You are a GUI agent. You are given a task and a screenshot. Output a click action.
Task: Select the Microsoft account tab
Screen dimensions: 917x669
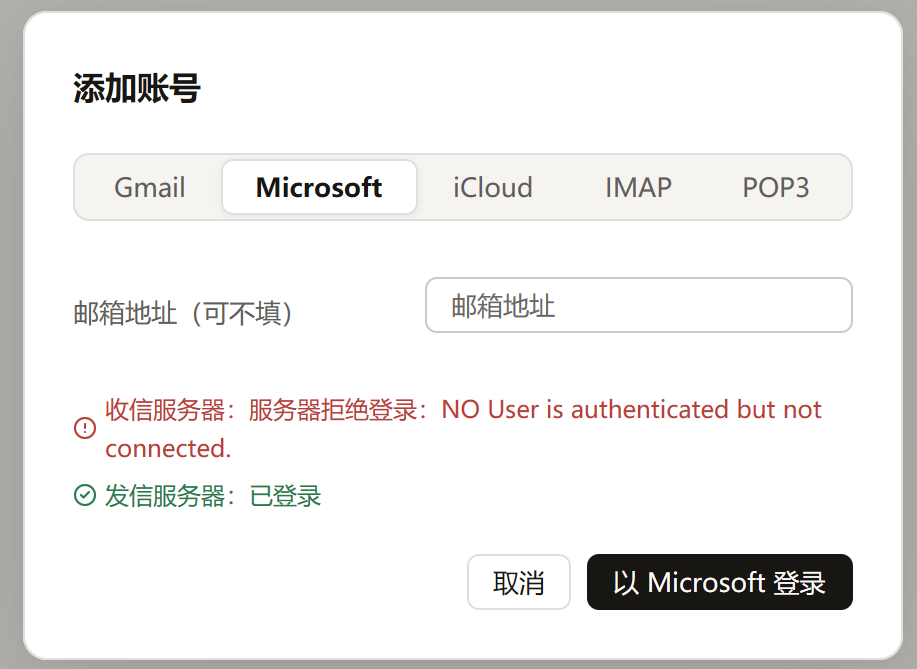tap(319, 188)
